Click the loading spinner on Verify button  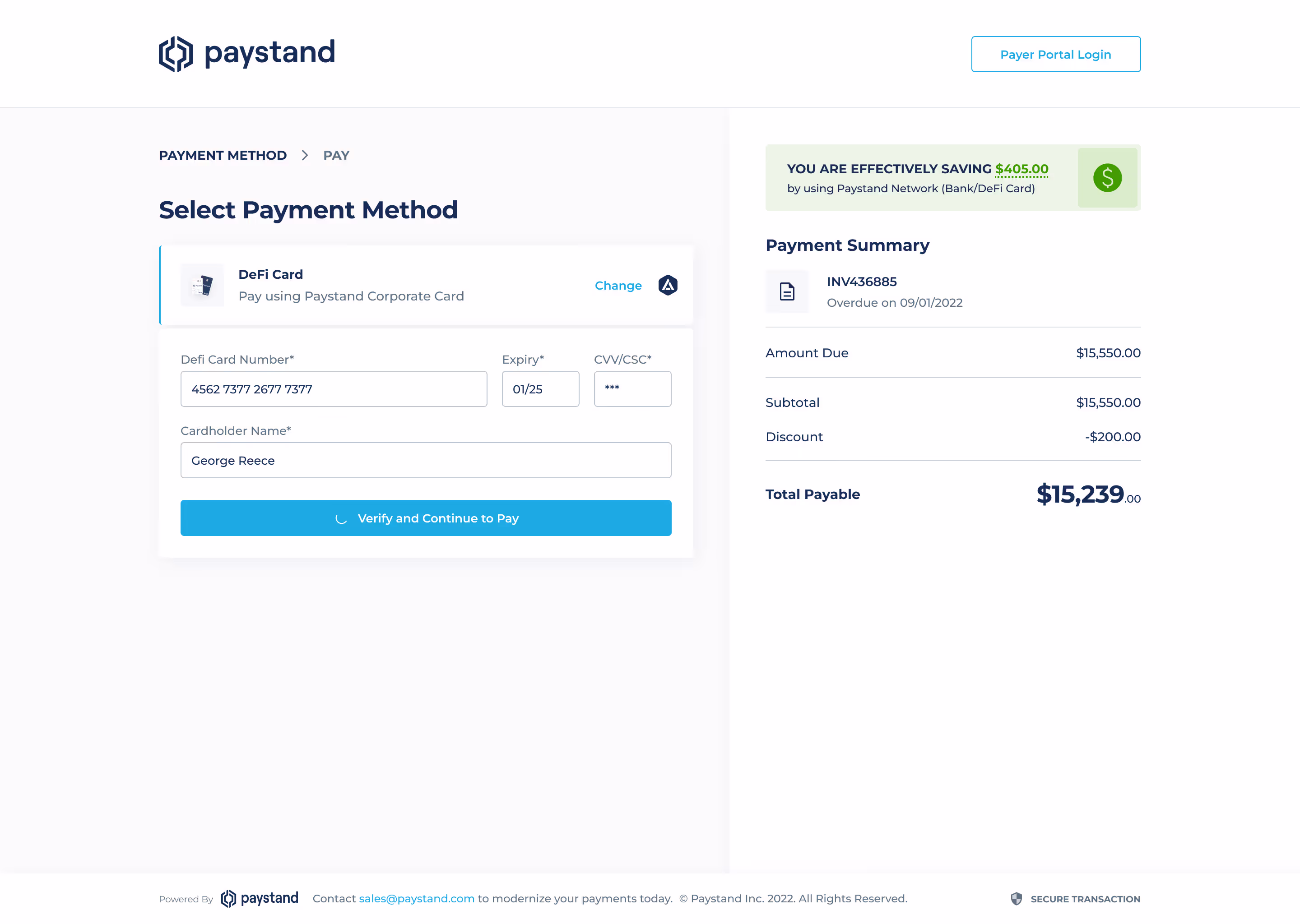pos(341,518)
